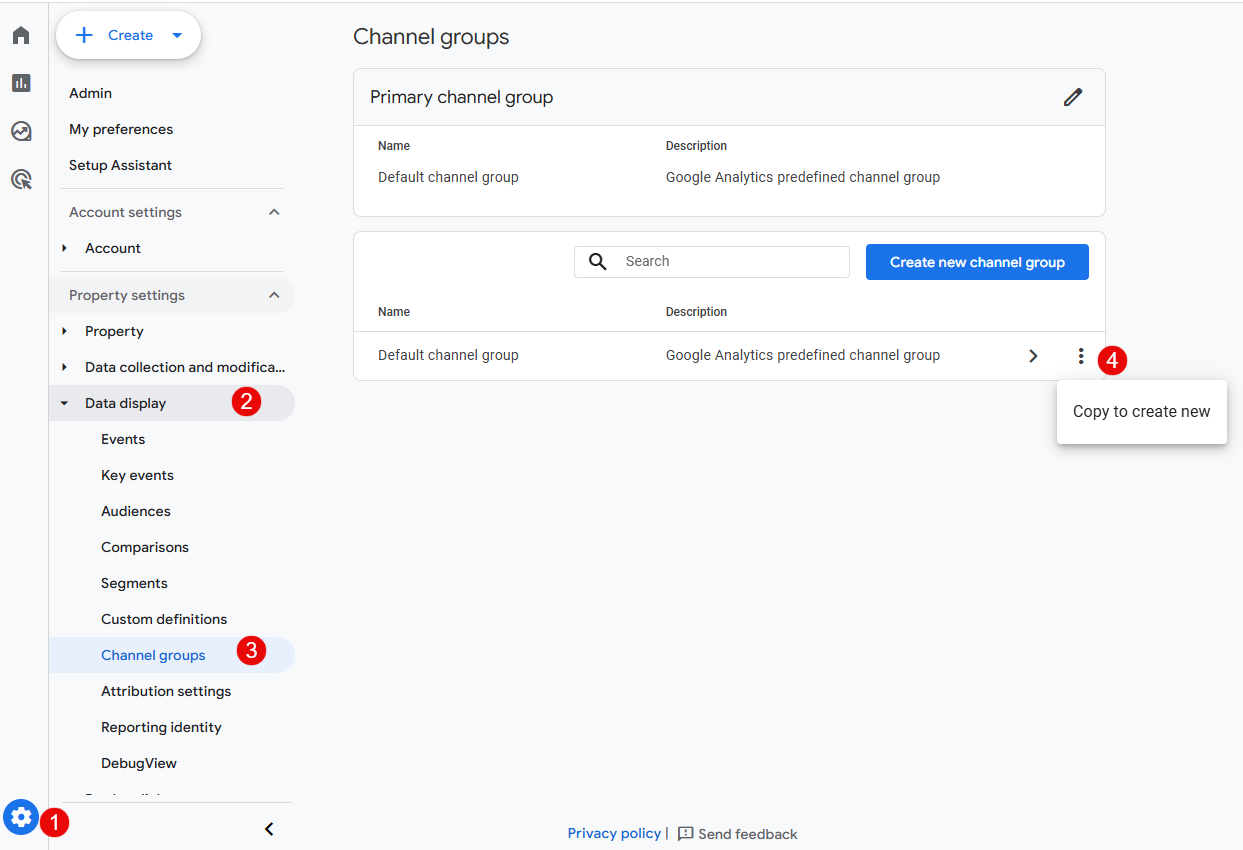The width and height of the screenshot is (1243, 850).
Task: Open Attribution settings
Action: coord(166,691)
